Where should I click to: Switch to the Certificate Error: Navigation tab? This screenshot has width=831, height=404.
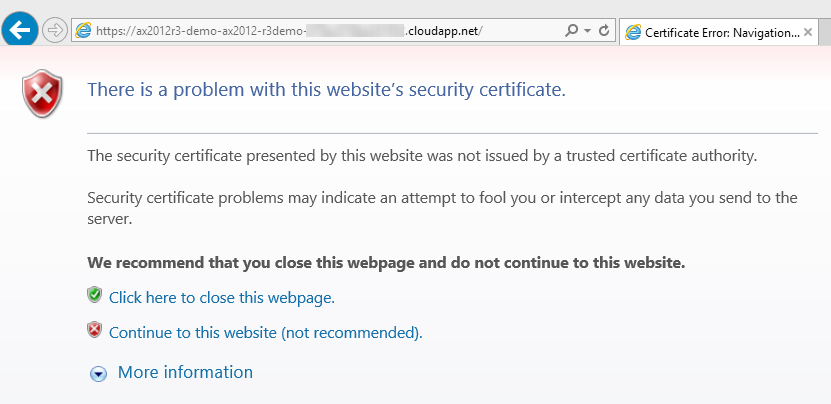click(x=720, y=32)
